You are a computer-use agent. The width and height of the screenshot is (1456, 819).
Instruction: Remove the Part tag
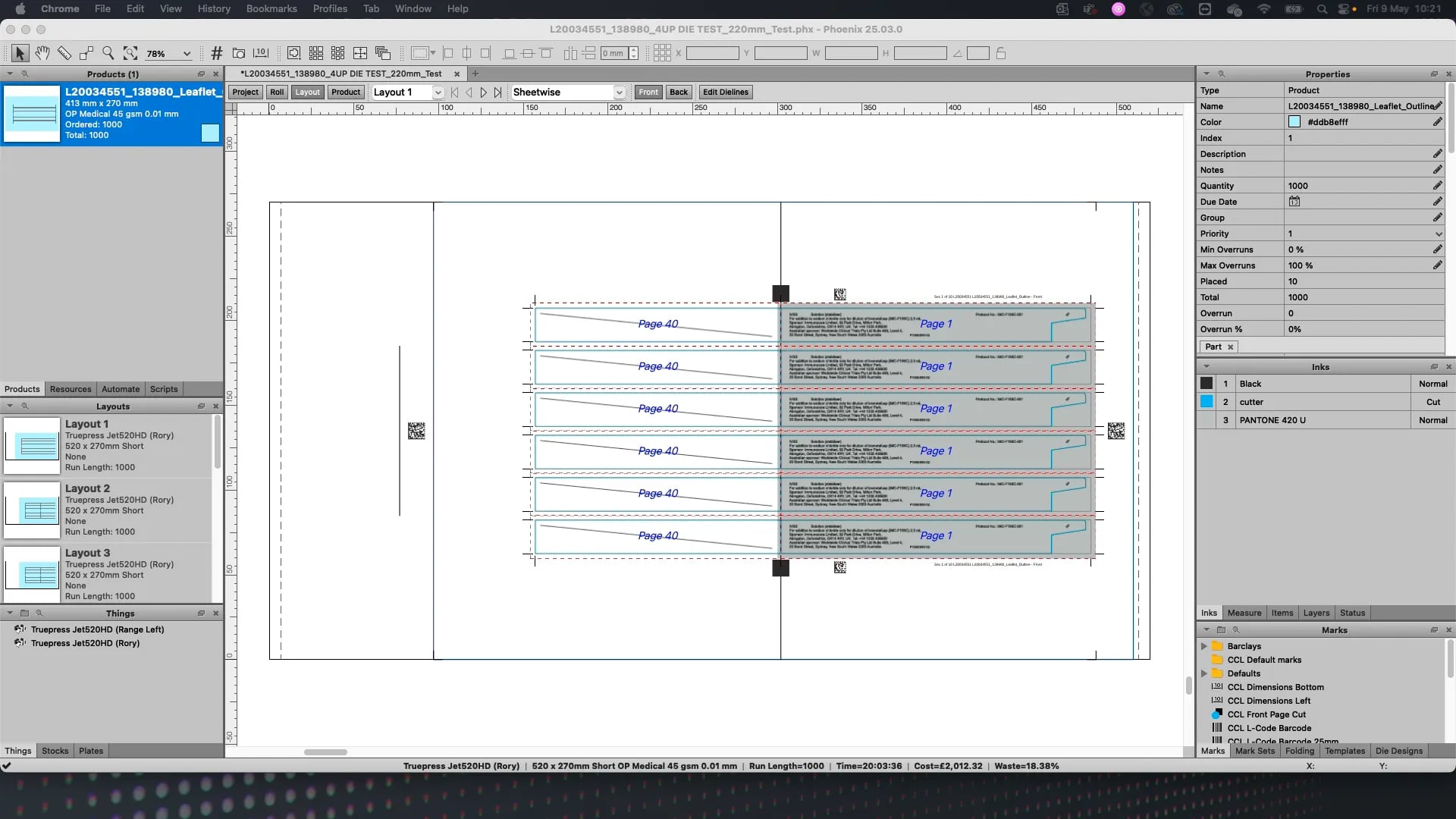[x=1230, y=347]
